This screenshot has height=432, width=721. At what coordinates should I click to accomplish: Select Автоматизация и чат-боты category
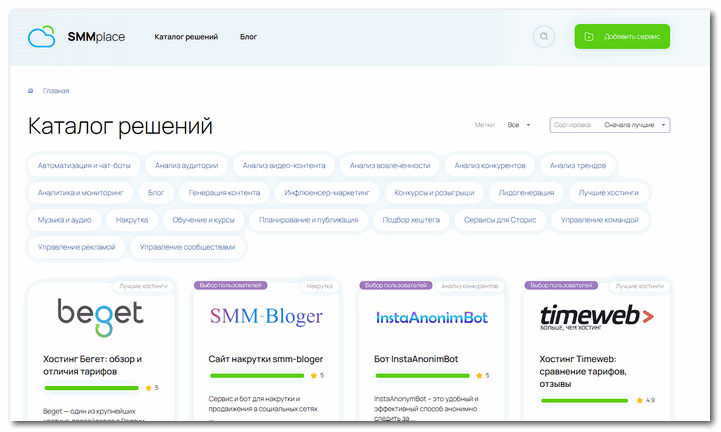pos(84,165)
